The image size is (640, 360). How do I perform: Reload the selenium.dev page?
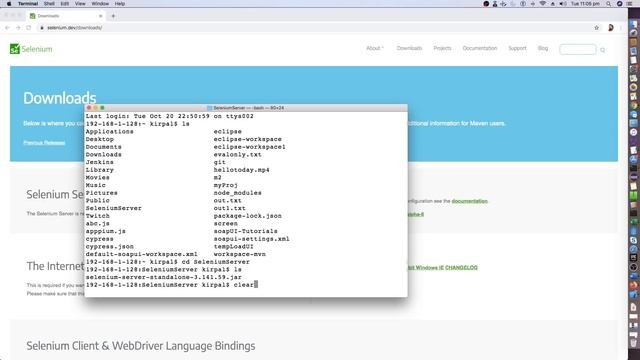coord(29,28)
